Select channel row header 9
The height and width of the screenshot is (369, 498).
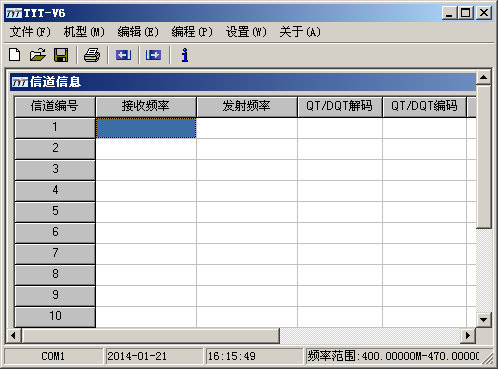55,296
